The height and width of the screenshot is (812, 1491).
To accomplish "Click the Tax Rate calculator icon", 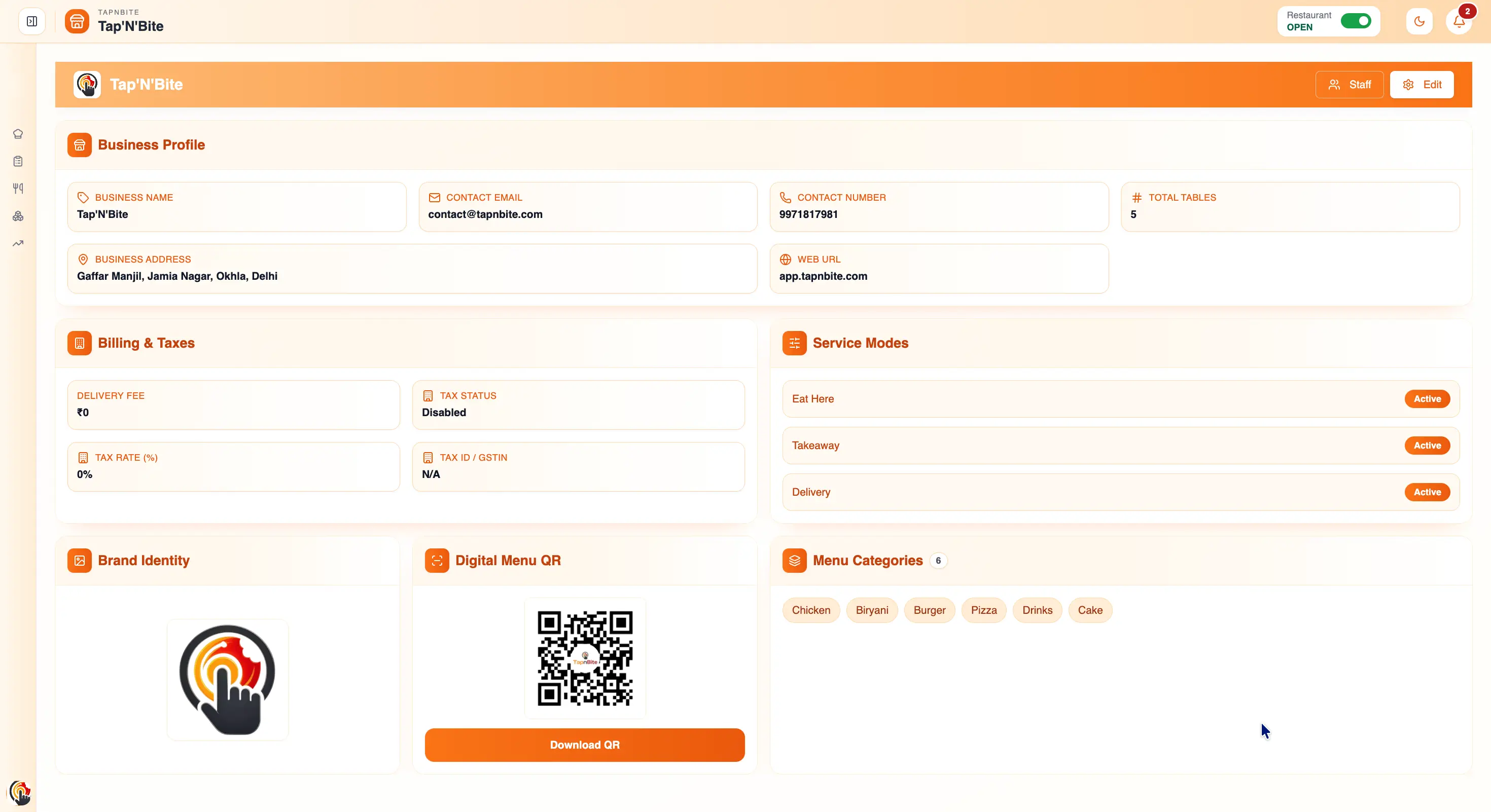I will [83, 458].
